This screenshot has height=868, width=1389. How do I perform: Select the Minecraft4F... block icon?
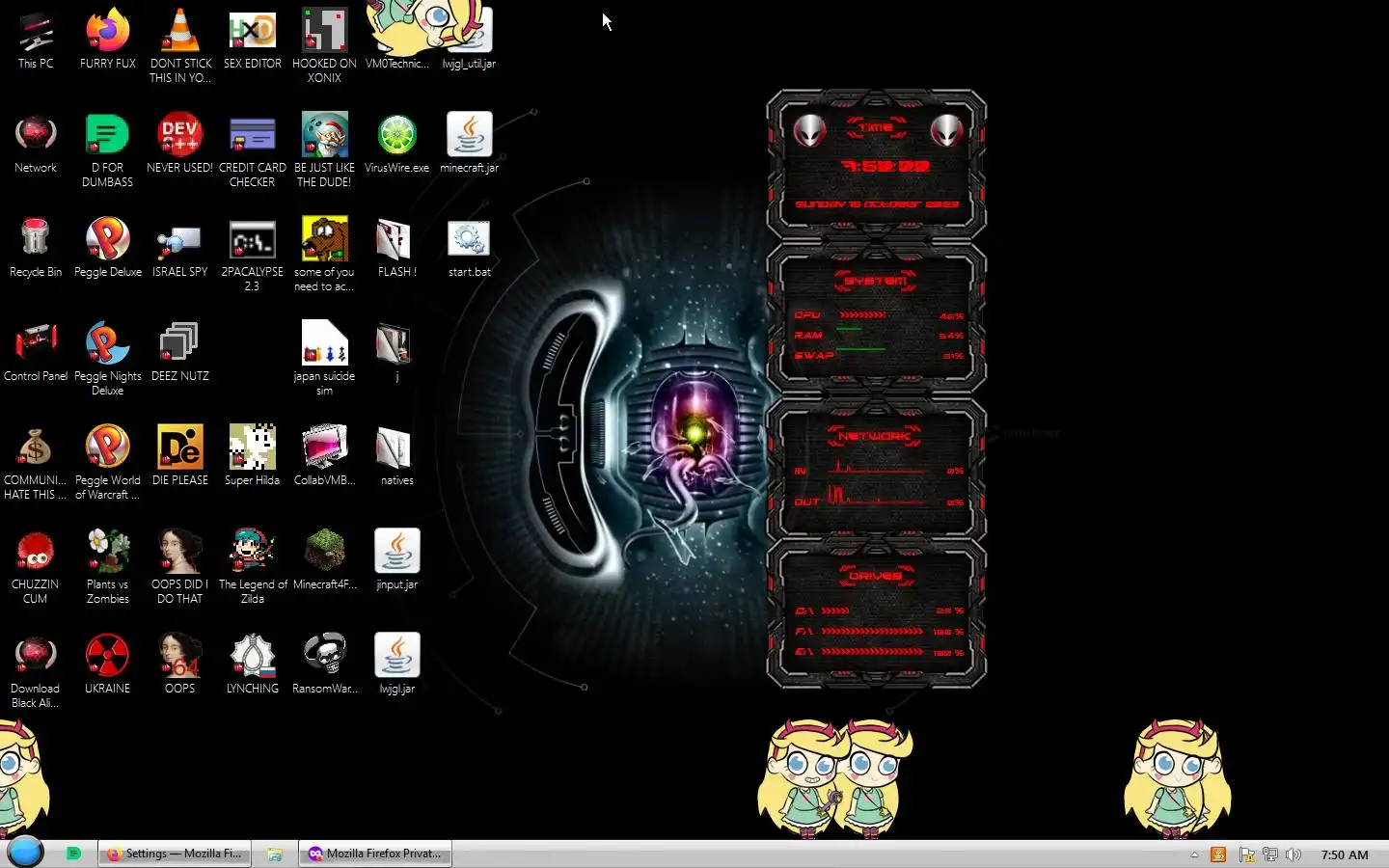[x=324, y=559]
